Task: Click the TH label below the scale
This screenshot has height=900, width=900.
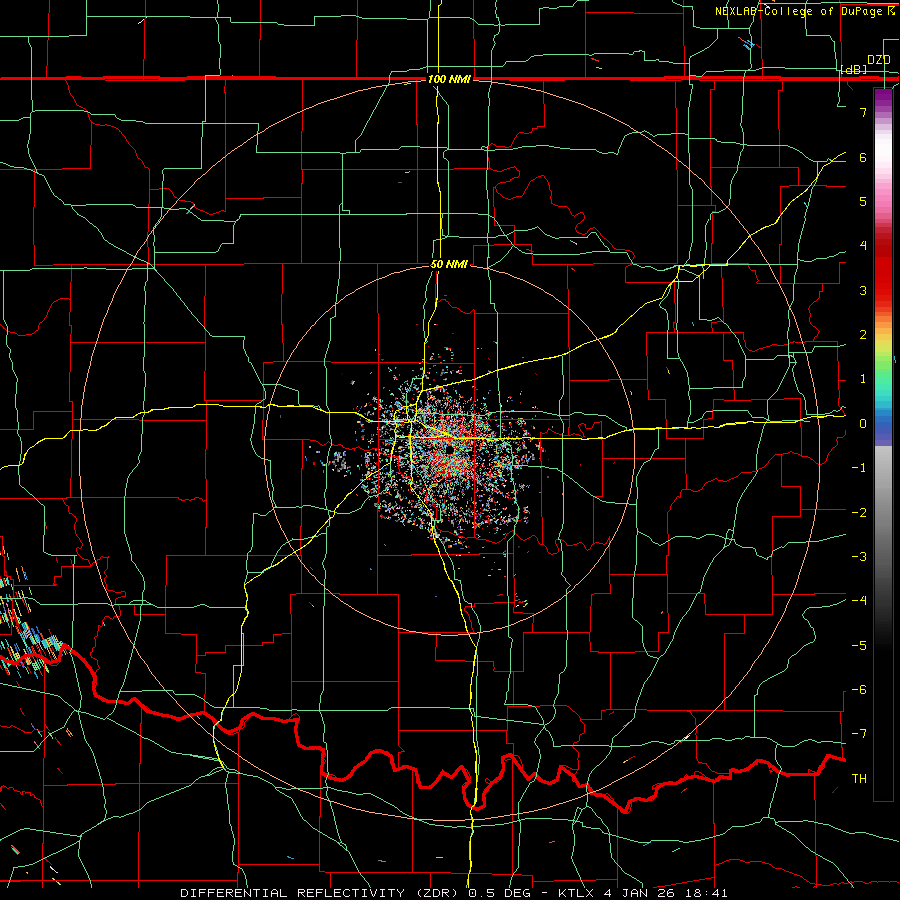Action: (x=859, y=779)
